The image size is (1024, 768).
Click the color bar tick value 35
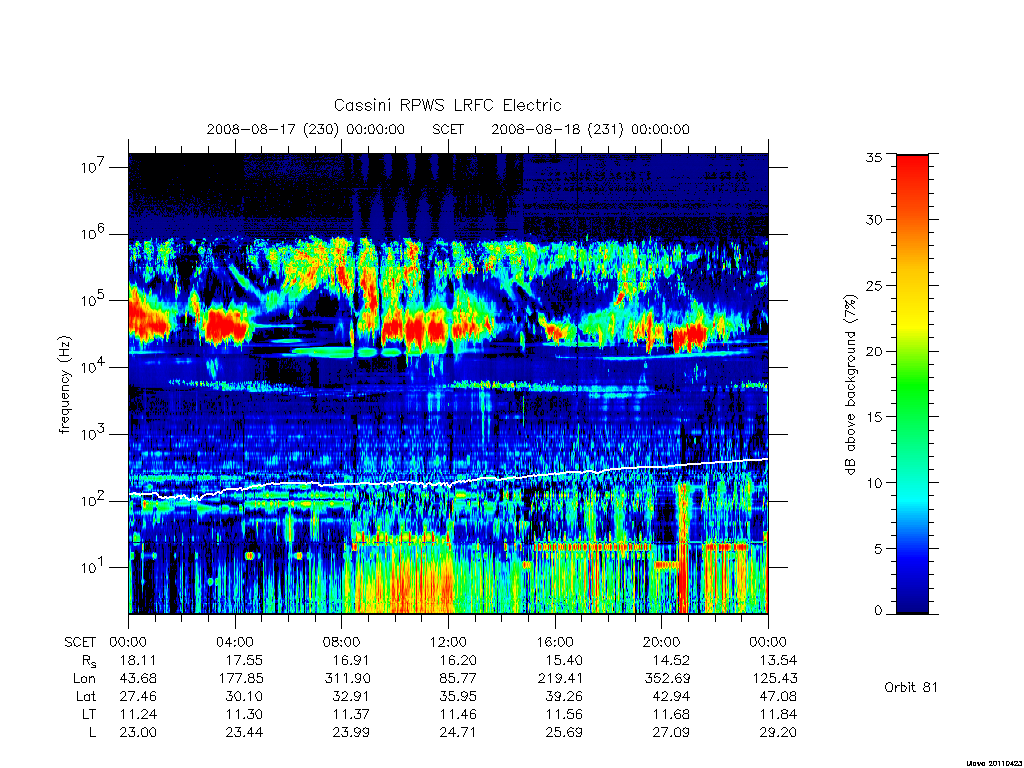(874, 157)
